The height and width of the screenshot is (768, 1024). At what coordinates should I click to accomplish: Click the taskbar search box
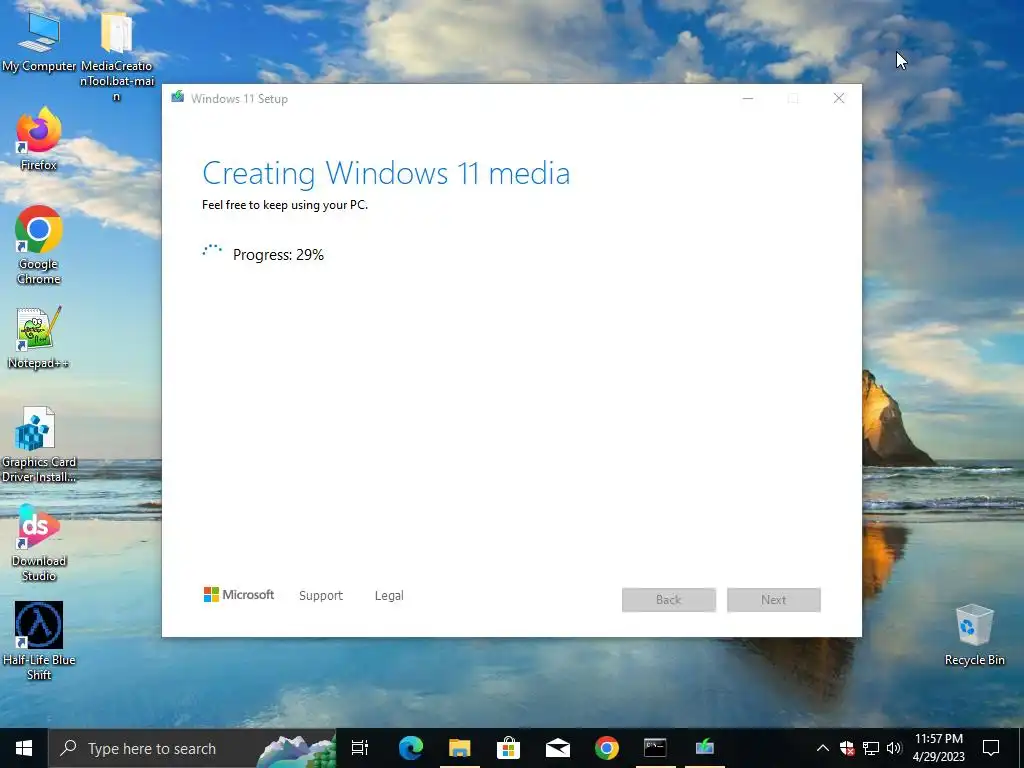192,748
